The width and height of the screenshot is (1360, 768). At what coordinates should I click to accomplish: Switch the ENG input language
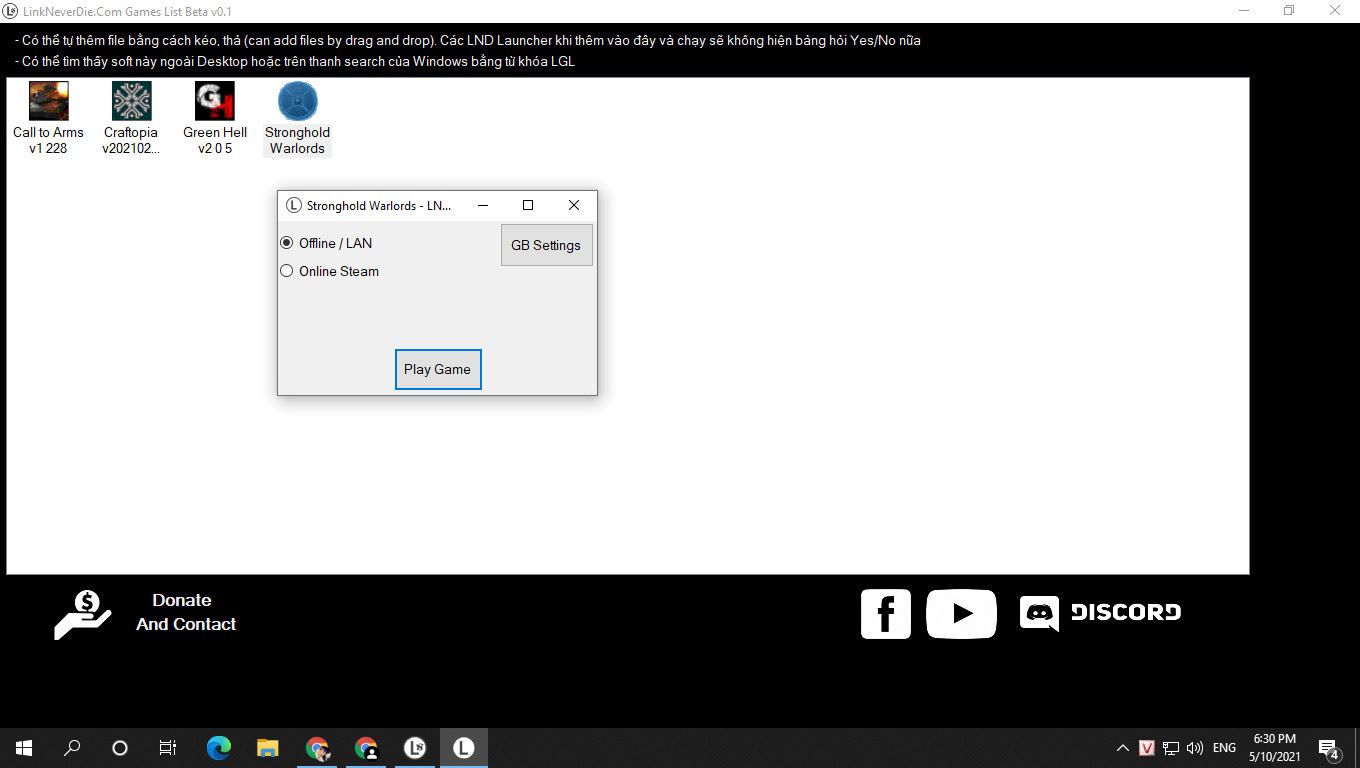[1224, 748]
